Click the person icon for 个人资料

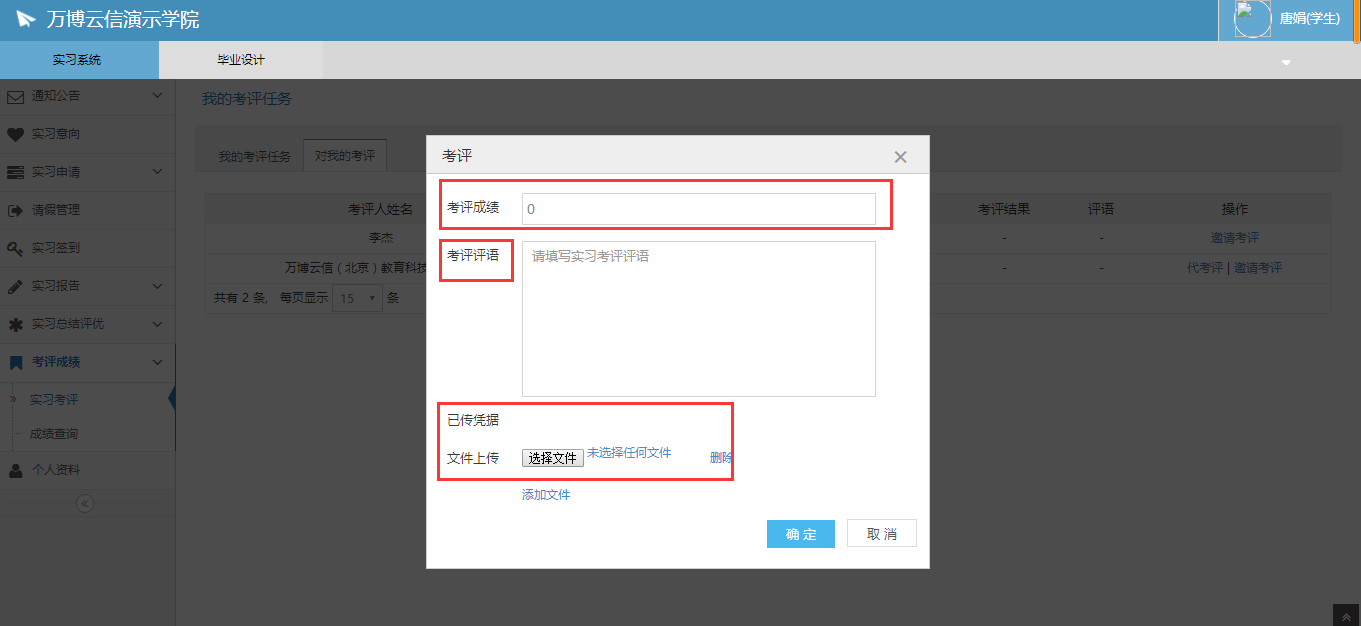click(x=15, y=470)
